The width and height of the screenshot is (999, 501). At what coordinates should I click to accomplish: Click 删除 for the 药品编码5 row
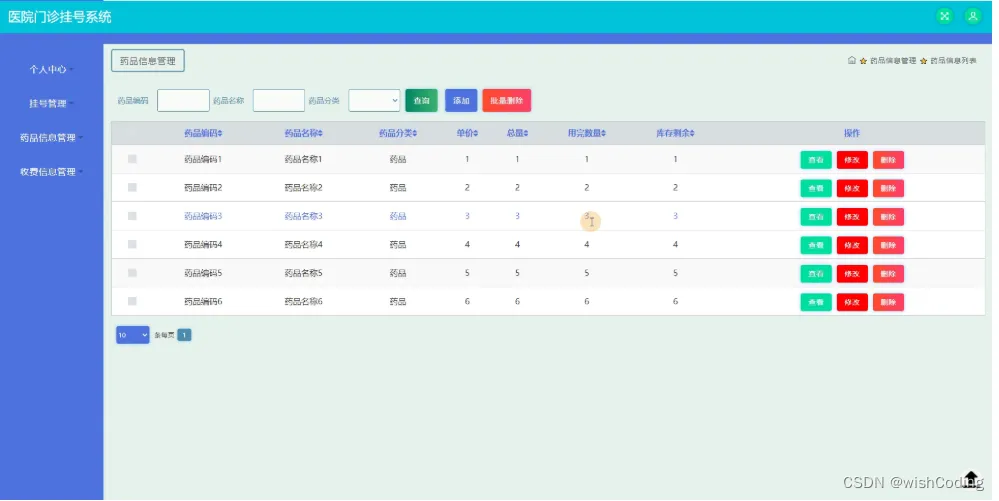click(888, 273)
